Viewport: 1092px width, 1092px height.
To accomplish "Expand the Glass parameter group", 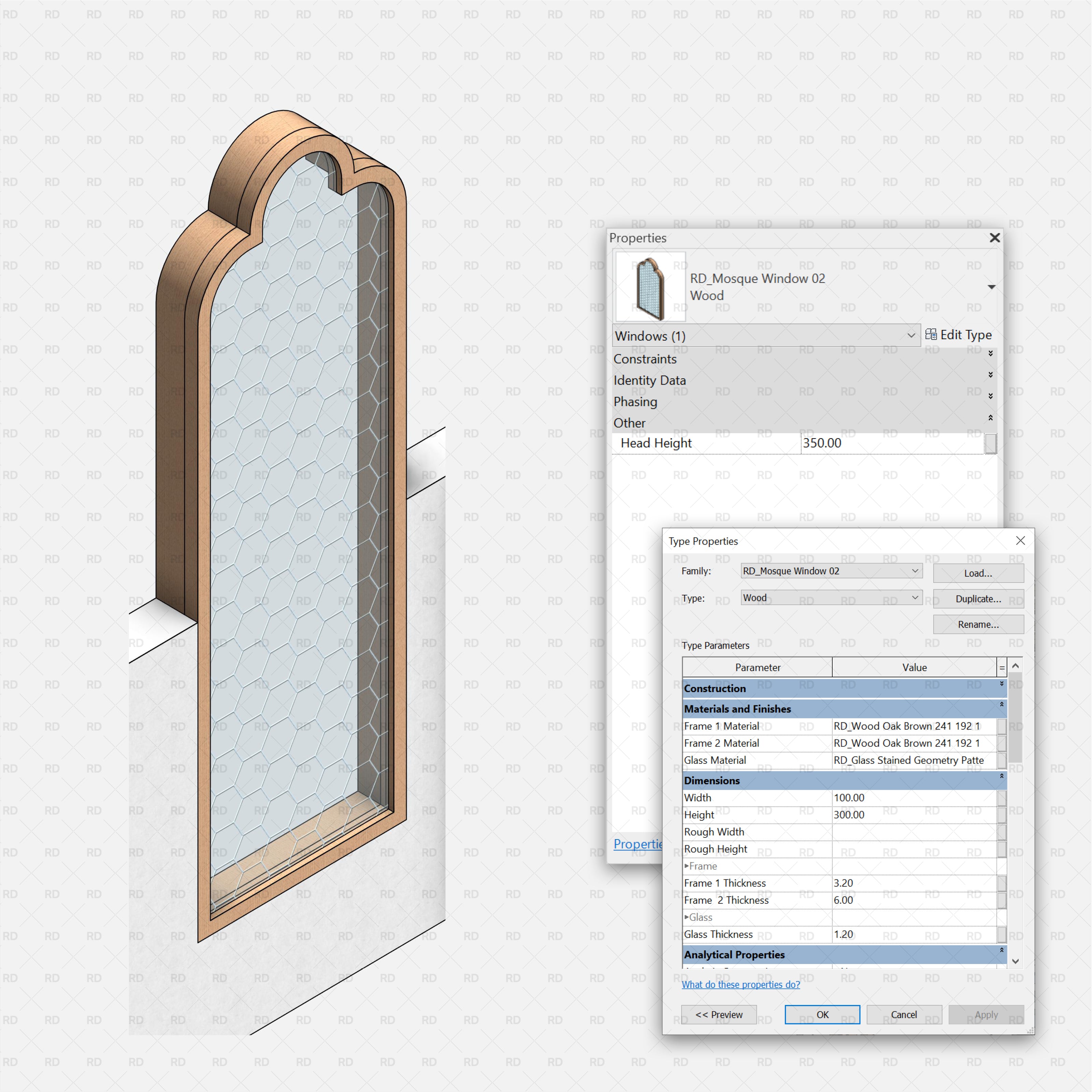I will (x=687, y=917).
